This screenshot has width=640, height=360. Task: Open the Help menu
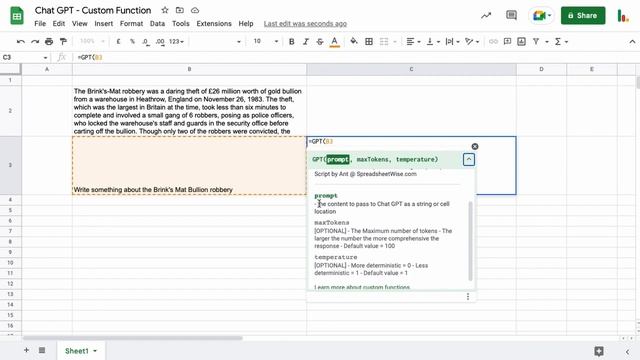click(x=246, y=24)
